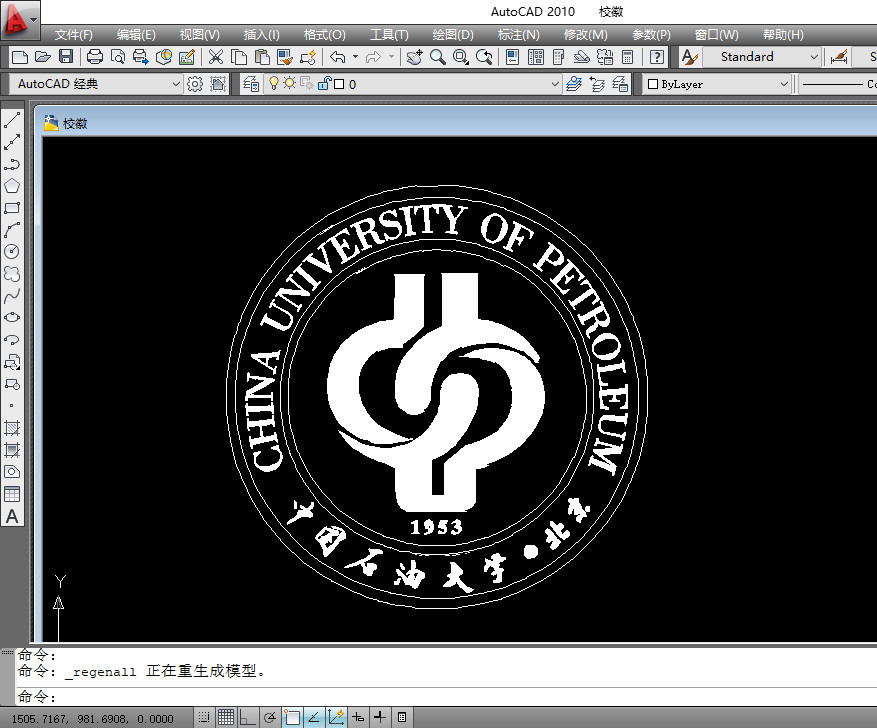Open the 格式(O) menu
Image resolution: width=877 pixels, height=728 pixels.
pos(324,35)
